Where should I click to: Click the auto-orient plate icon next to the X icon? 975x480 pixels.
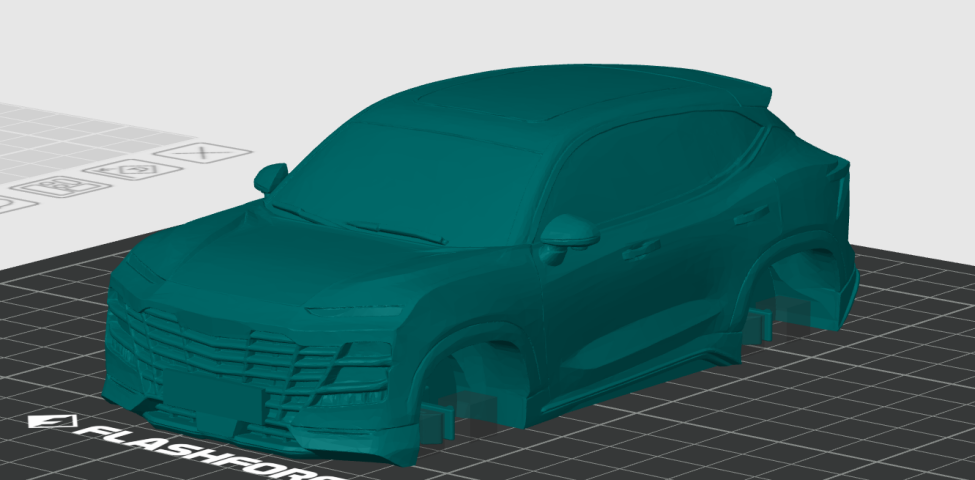[133, 169]
